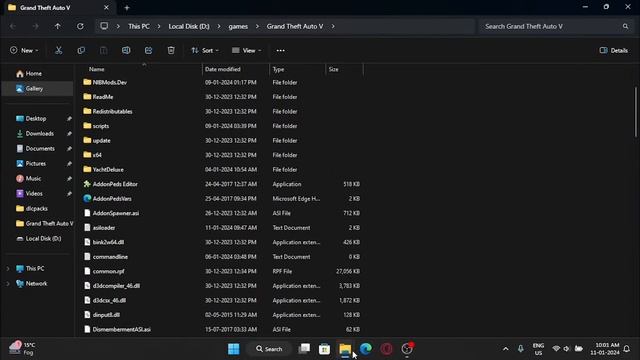This screenshot has height=360, width=640.
Task: Refresh the current folder
Action: coord(80,26)
